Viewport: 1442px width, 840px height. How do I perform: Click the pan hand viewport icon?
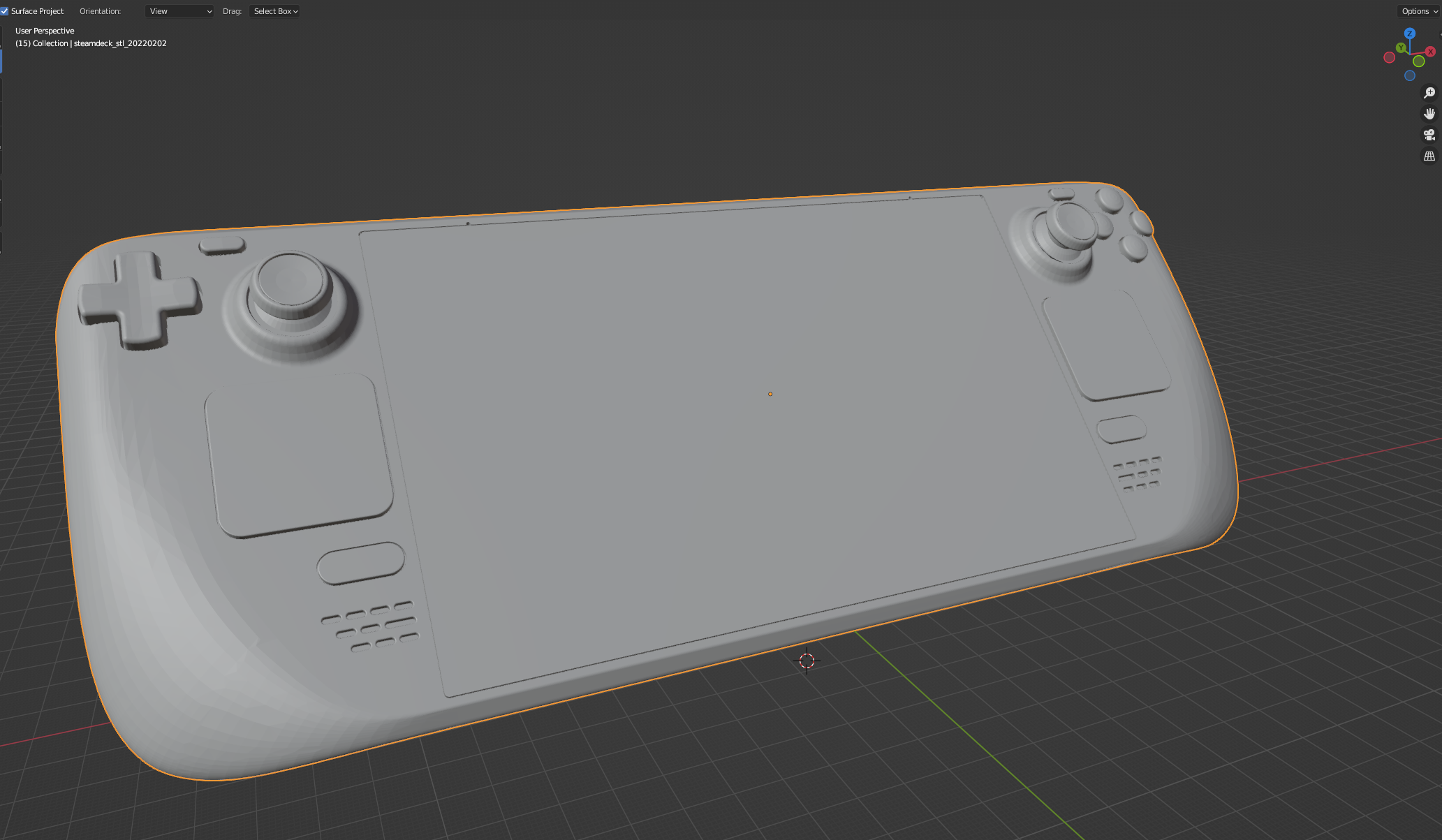click(1429, 114)
